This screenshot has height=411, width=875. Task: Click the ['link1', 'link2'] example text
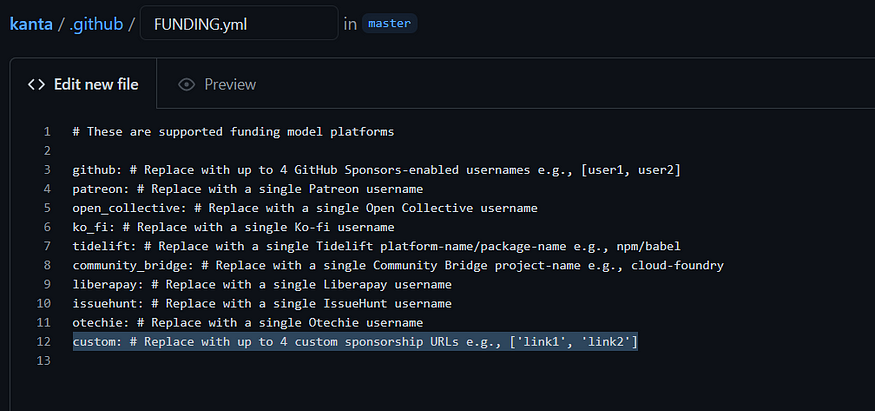point(574,341)
